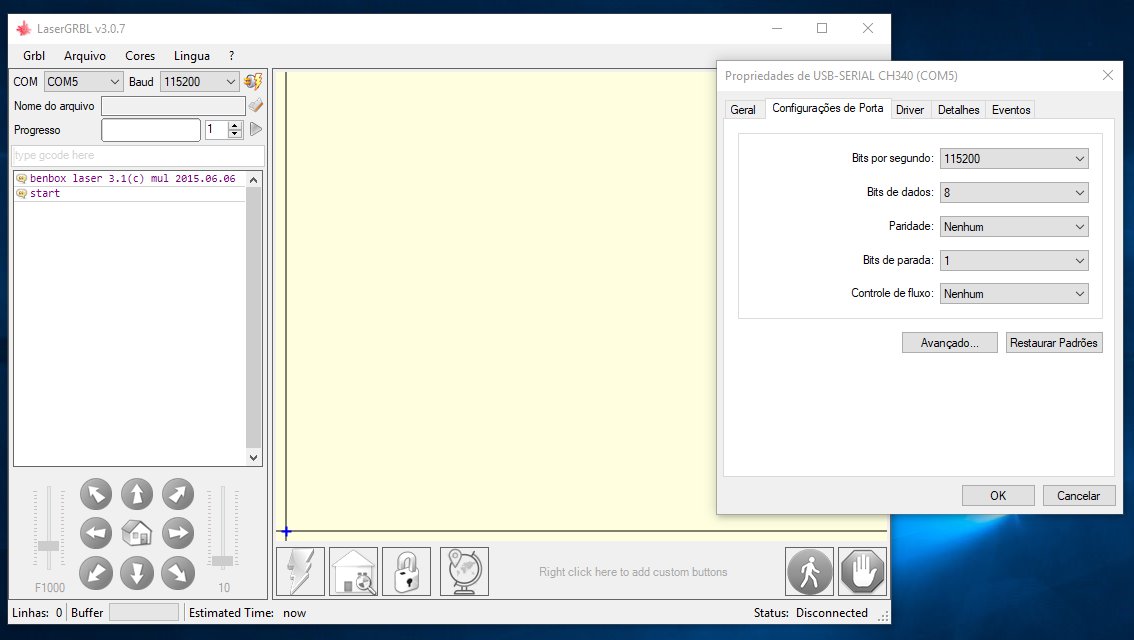Click the Estimated Time: now status entry
The height and width of the screenshot is (640, 1134).
(x=247, y=613)
